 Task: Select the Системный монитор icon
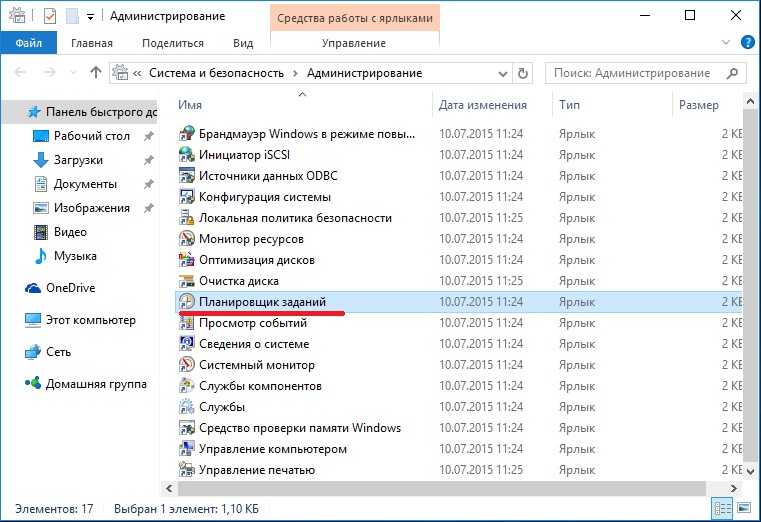(187, 365)
